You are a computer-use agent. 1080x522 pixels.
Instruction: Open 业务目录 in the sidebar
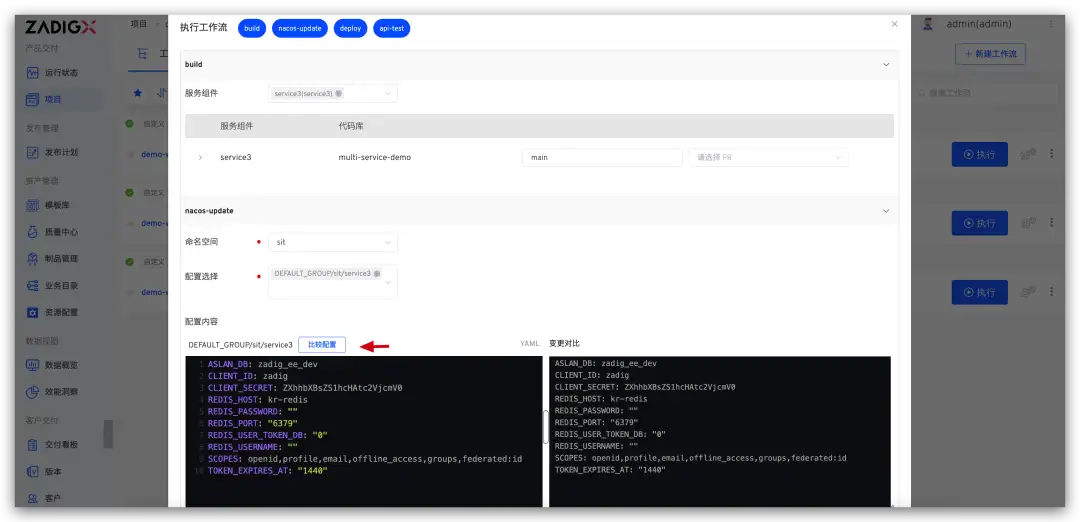[52, 285]
